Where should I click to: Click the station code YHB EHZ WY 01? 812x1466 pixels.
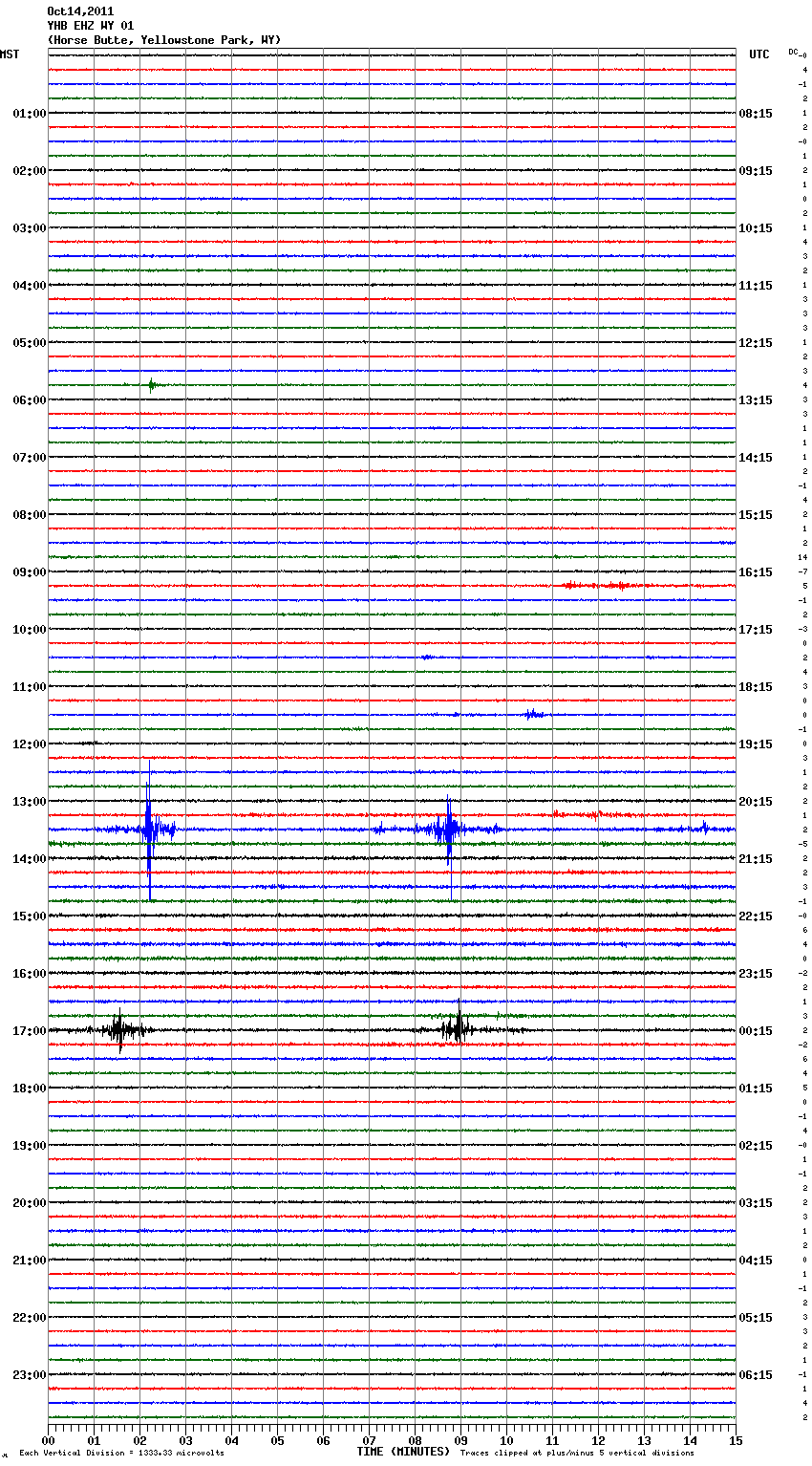point(91,26)
